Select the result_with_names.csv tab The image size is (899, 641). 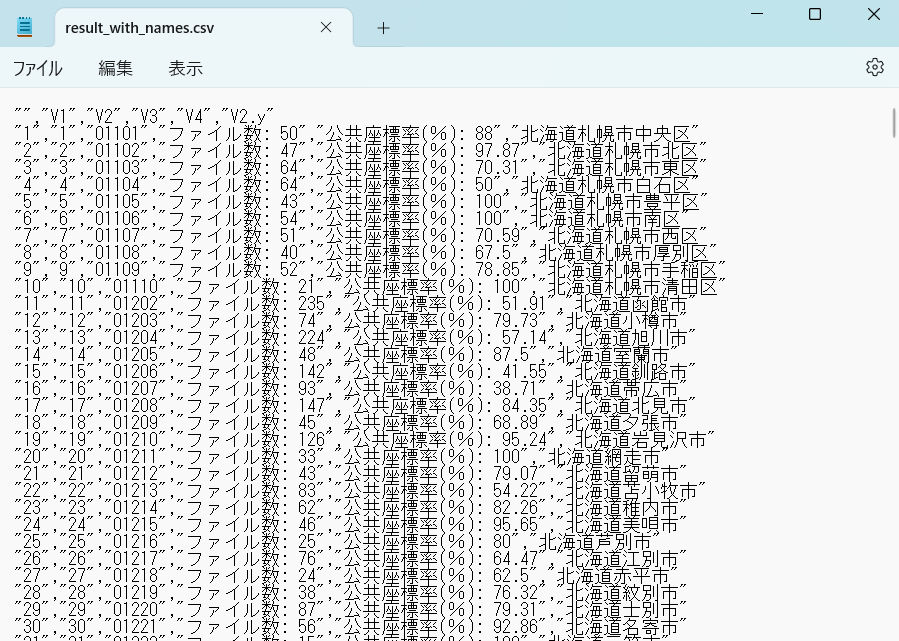coord(204,28)
